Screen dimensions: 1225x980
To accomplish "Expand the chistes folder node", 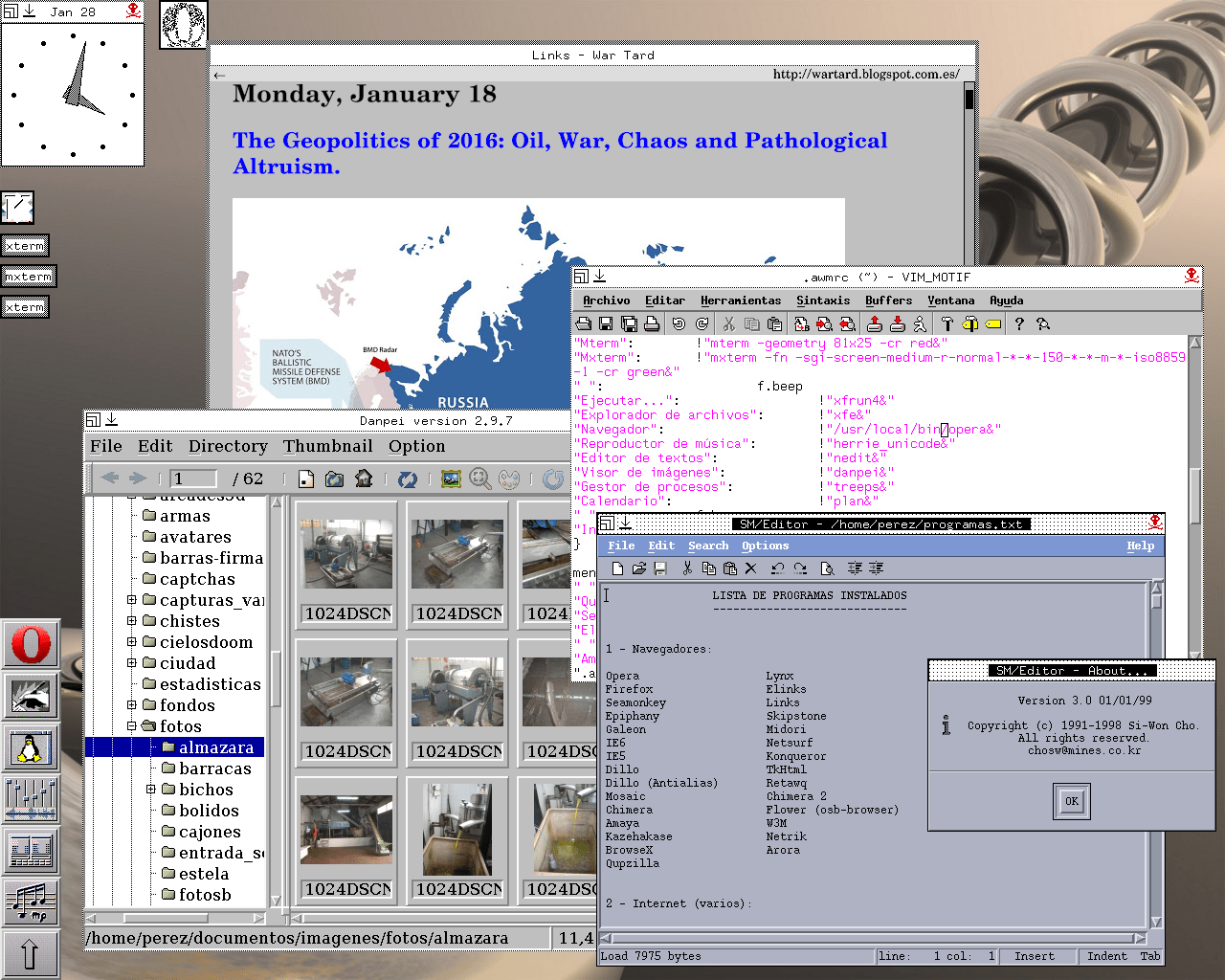I will point(132,621).
